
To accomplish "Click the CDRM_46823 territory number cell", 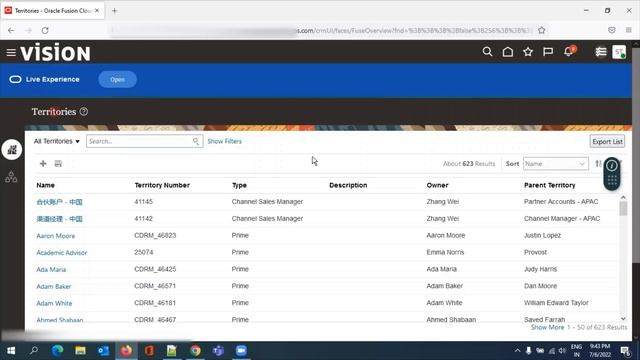I will (155, 236).
